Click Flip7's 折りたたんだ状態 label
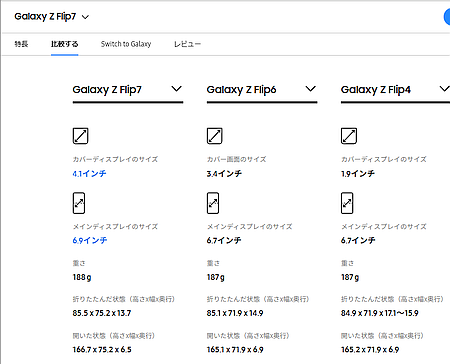Viewport: 450px width, 364px height. tap(124, 299)
